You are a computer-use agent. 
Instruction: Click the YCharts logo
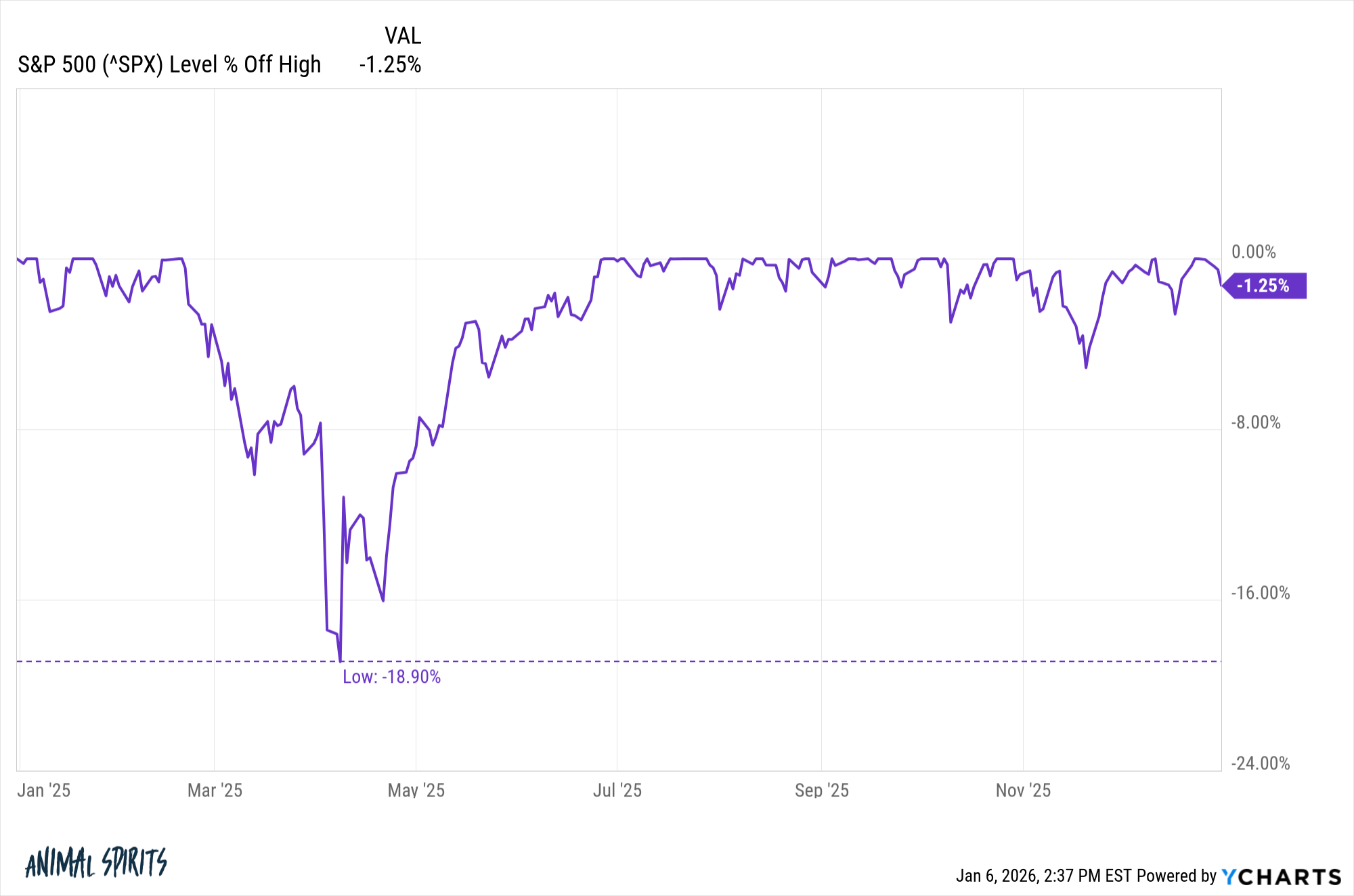click(1281, 877)
